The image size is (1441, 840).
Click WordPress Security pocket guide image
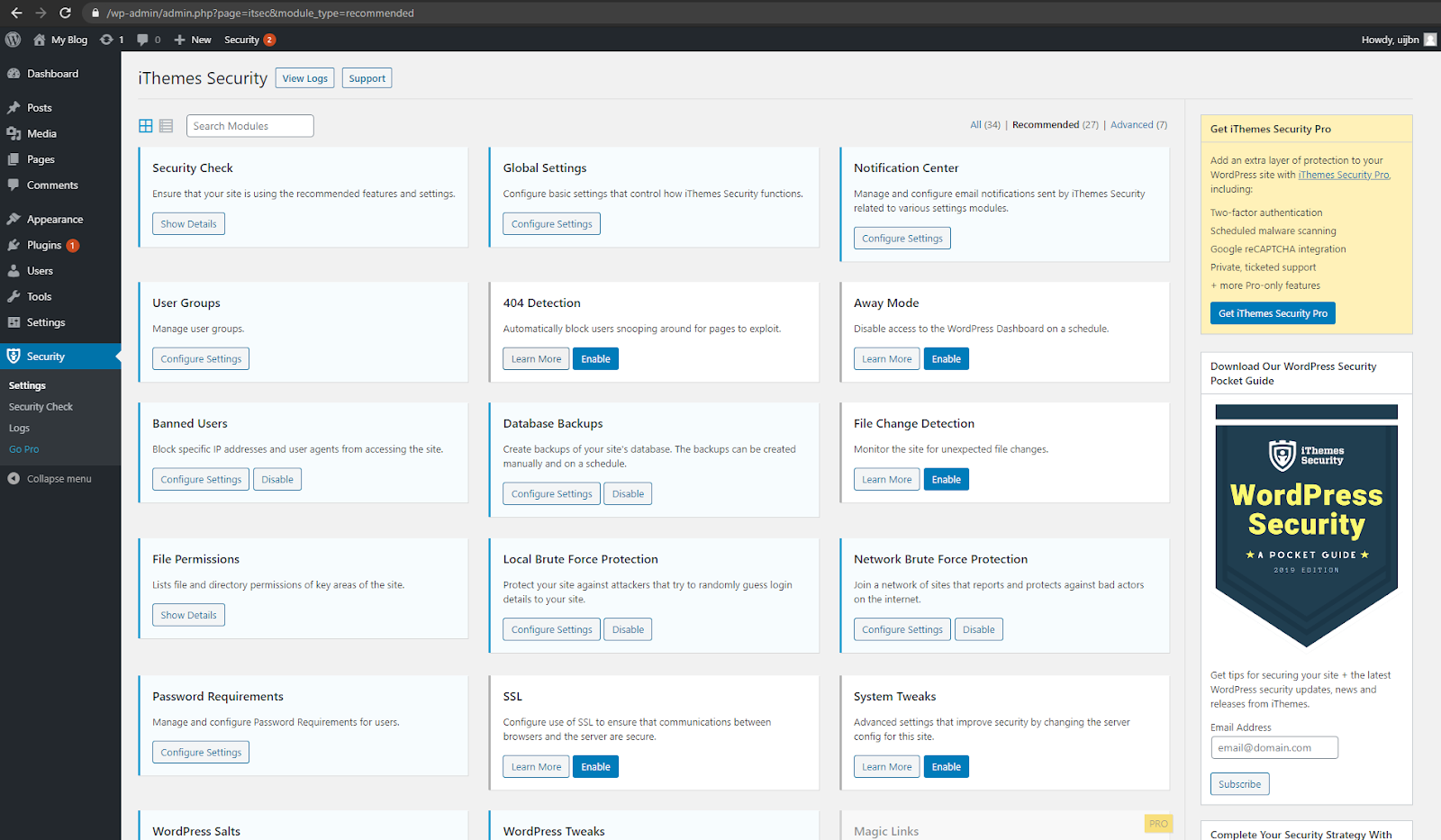tap(1306, 527)
